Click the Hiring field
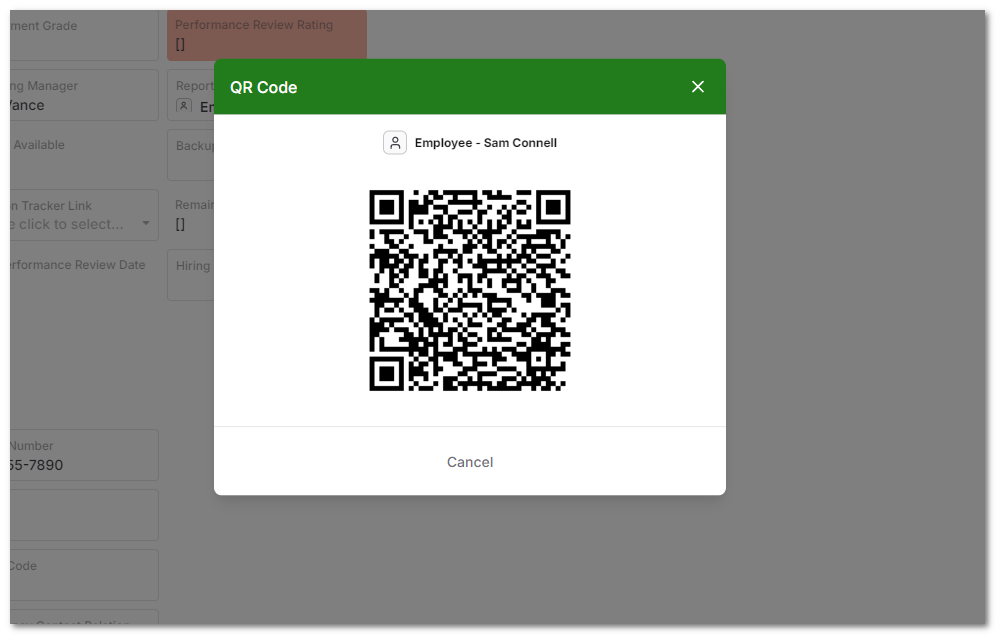 (192, 275)
